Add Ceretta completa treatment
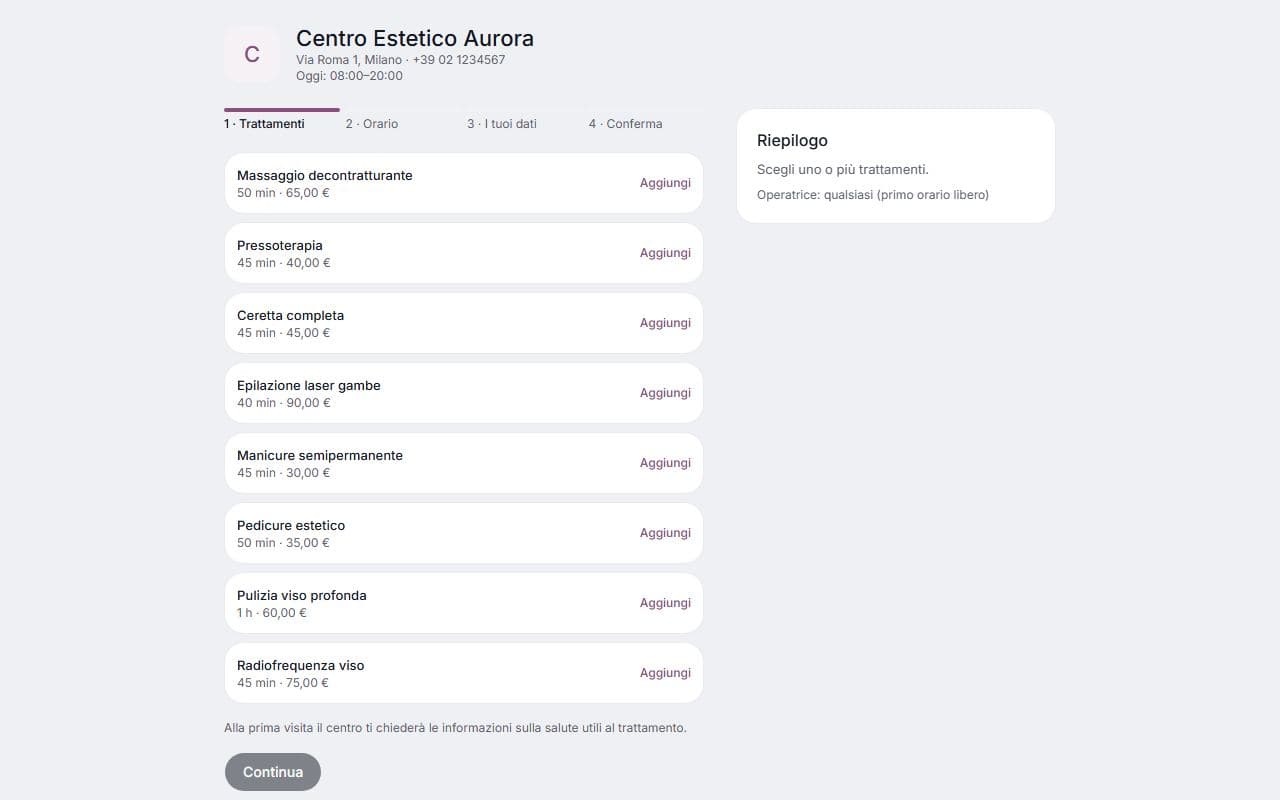Viewport: 1280px width, 800px height. point(665,323)
